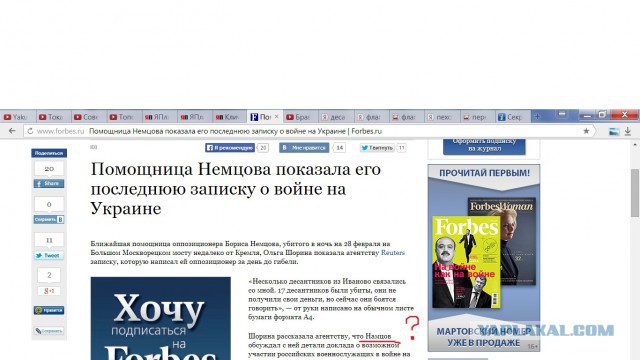Click the VK counter 14 next to Мне нравится
640x360 pixels.
(340, 148)
